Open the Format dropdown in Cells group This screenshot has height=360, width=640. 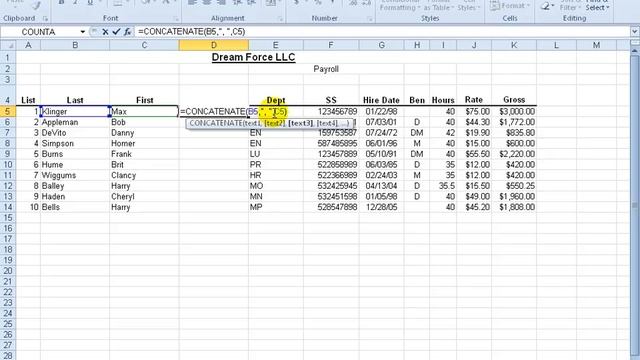tap(510, 6)
